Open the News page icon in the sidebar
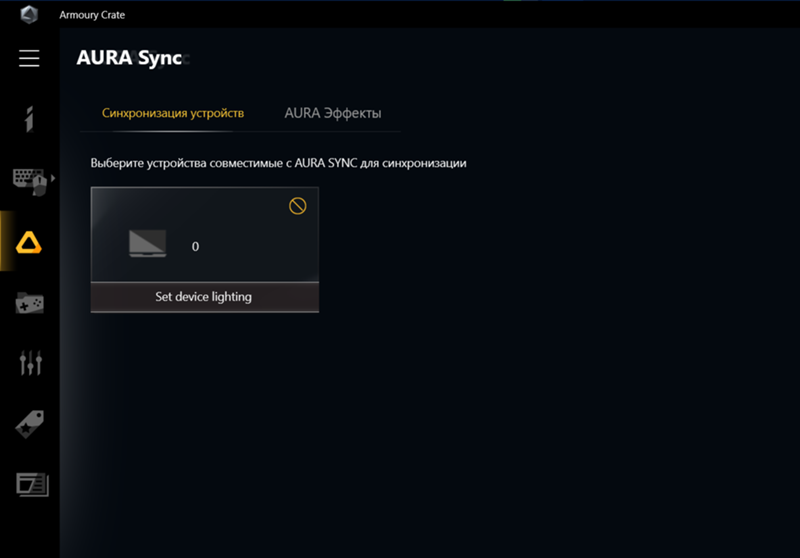 coord(32,485)
